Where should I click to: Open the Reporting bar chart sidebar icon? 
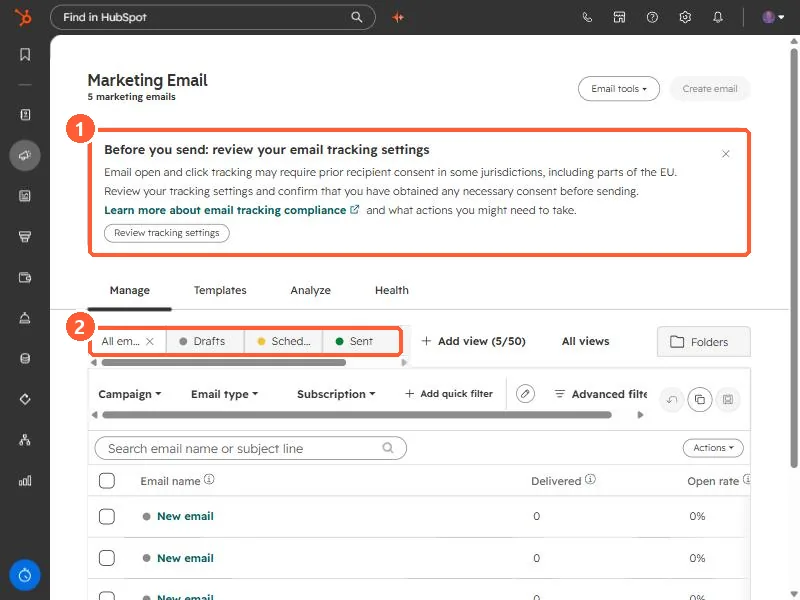[x=25, y=481]
